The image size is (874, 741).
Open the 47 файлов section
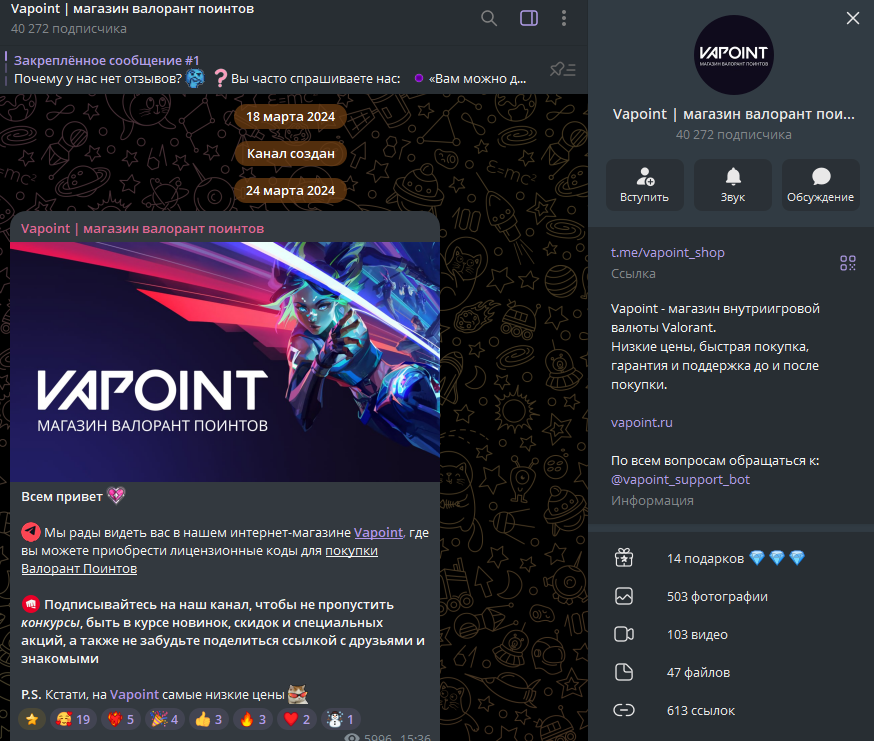[x=731, y=672]
